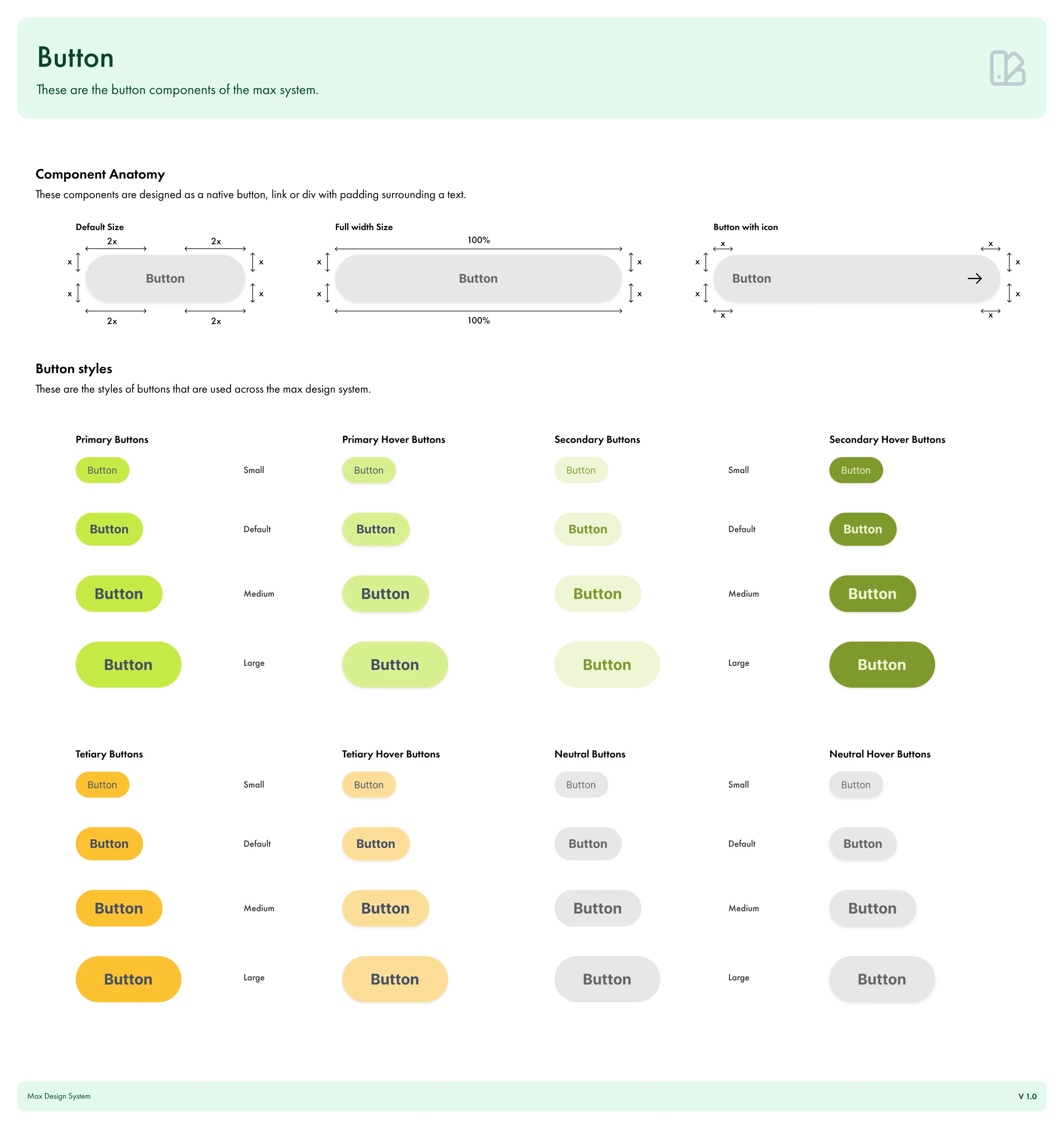Click the gray Default Size anatomy button

(165, 278)
